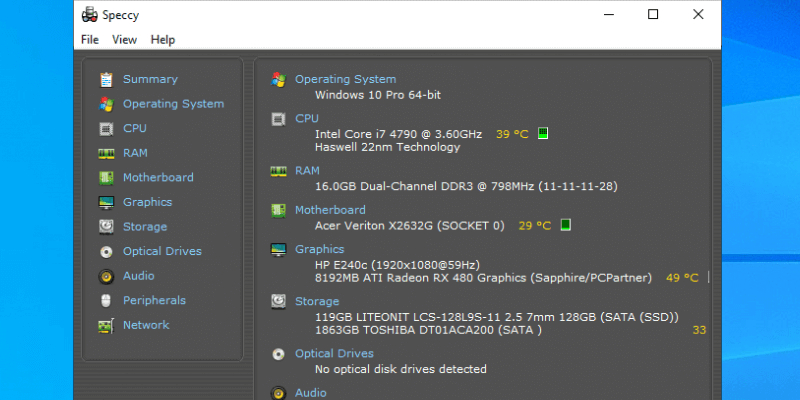Click the graphics temperature '49 °C' value

[x=682, y=278]
